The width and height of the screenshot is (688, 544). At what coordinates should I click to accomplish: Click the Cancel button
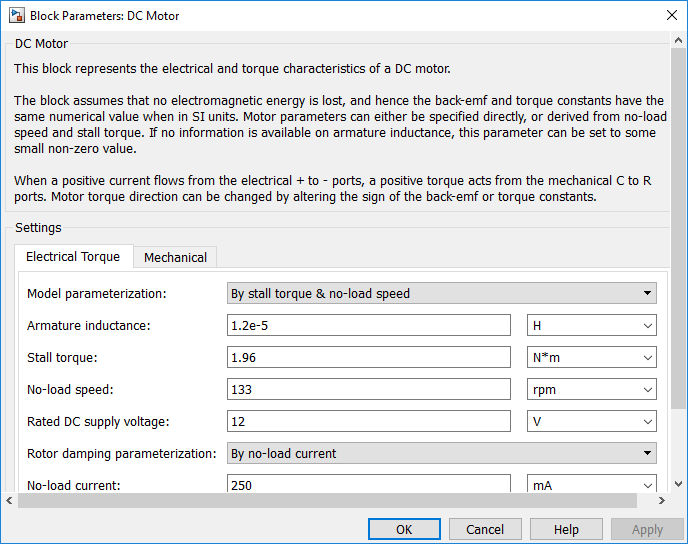click(x=485, y=529)
